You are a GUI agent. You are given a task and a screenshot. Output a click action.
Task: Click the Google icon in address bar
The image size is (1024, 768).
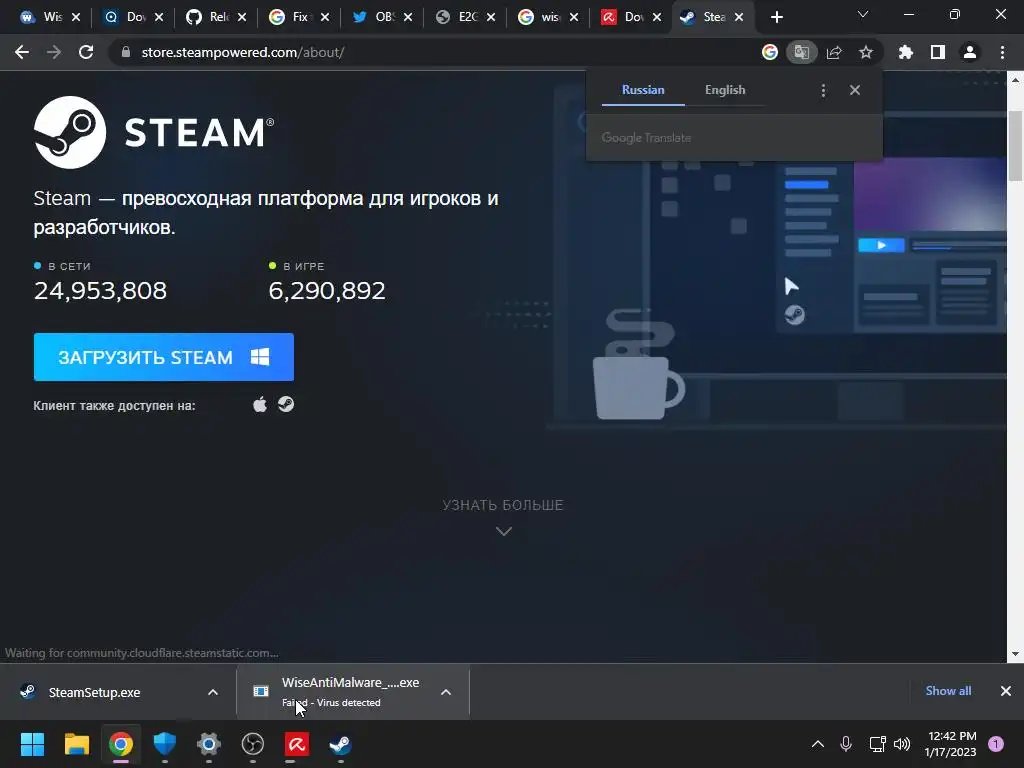click(770, 52)
